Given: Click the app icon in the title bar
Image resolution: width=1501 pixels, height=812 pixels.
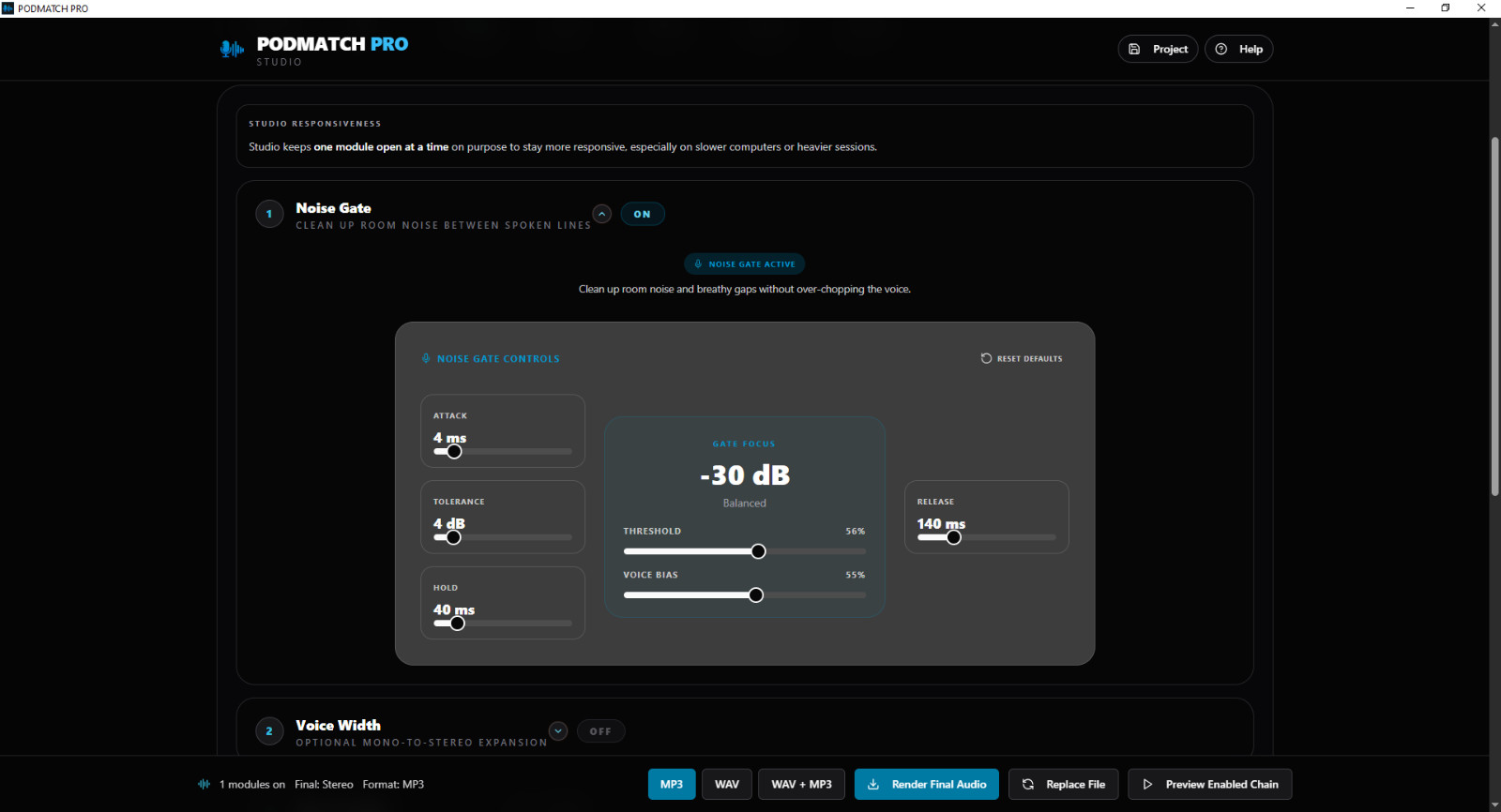Looking at the screenshot, I should click(8, 8).
